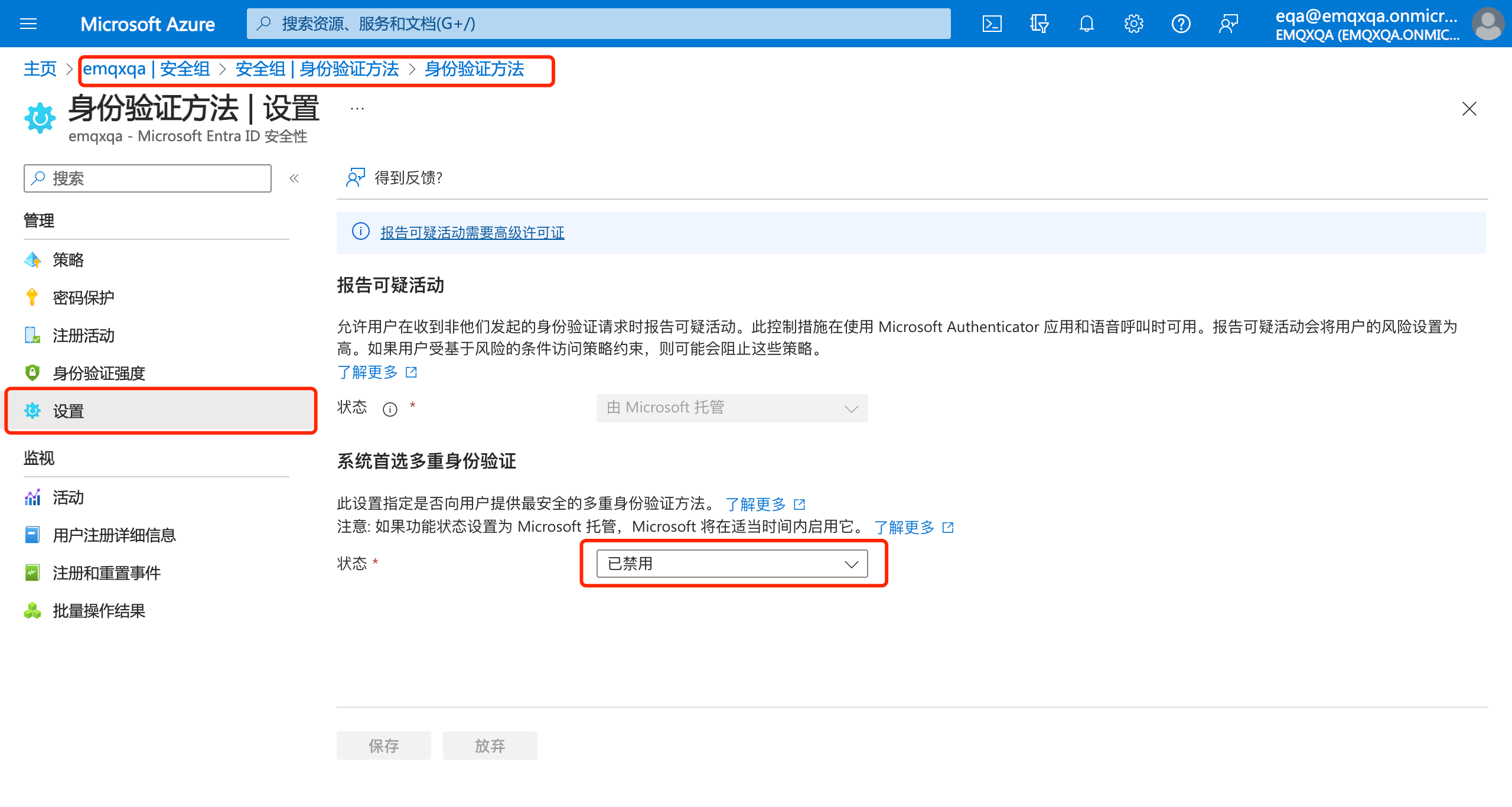
Task: Open the feedback icon in top bar
Action: pos(1228,24)
